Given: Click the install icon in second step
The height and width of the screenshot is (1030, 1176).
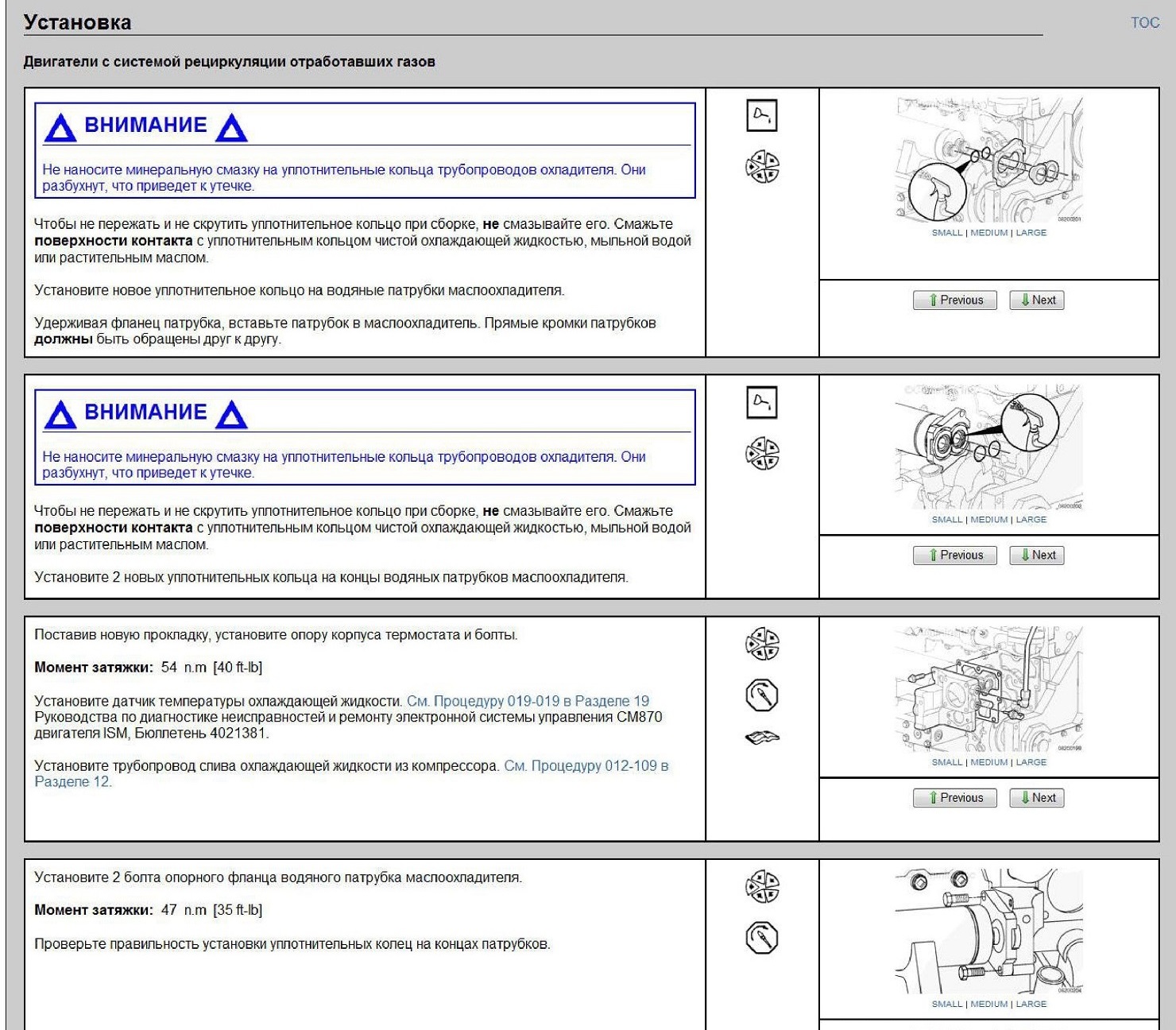Looking at the screenshot, I should (x=762, y=454).
